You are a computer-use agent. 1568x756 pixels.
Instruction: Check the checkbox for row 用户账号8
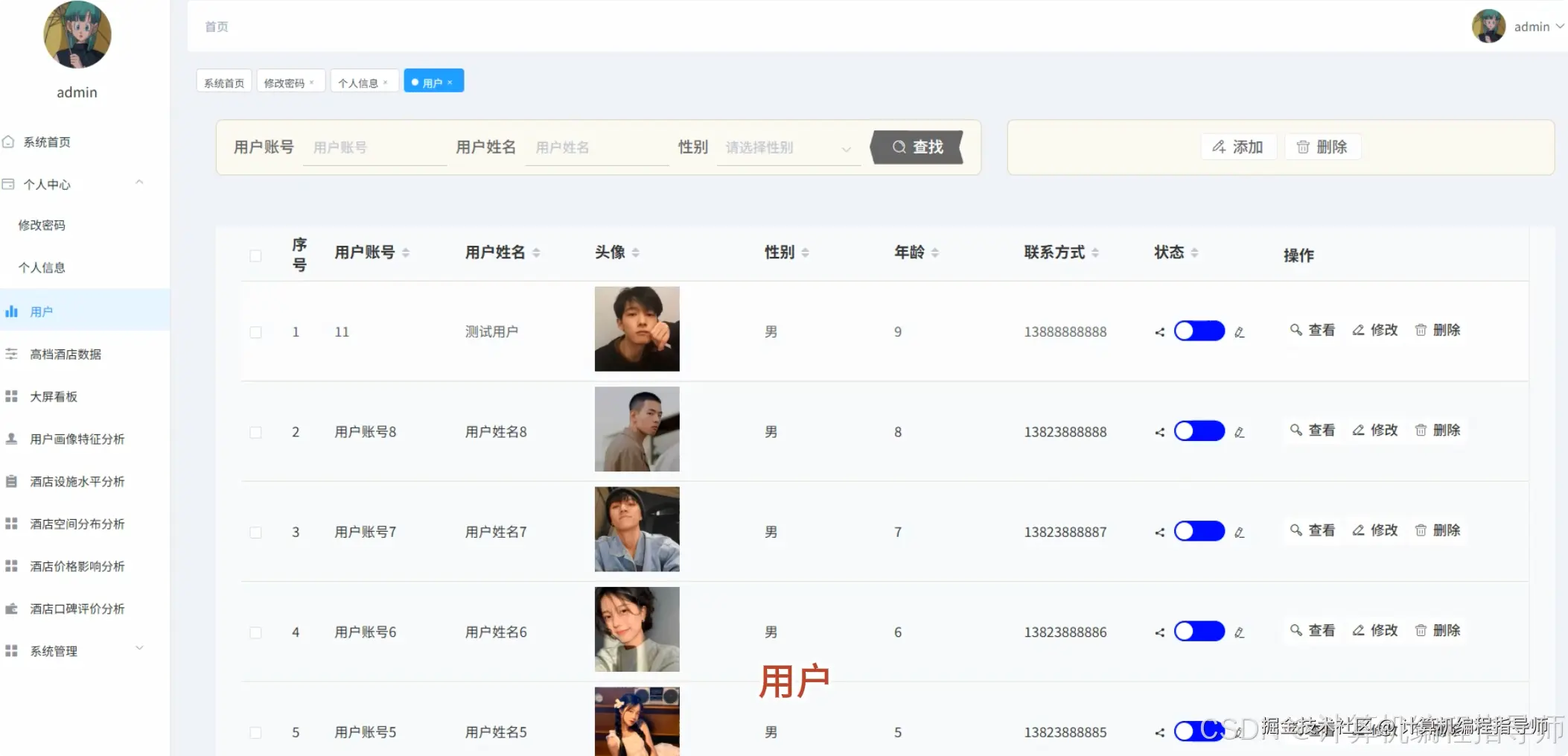[x=255, y=433]
